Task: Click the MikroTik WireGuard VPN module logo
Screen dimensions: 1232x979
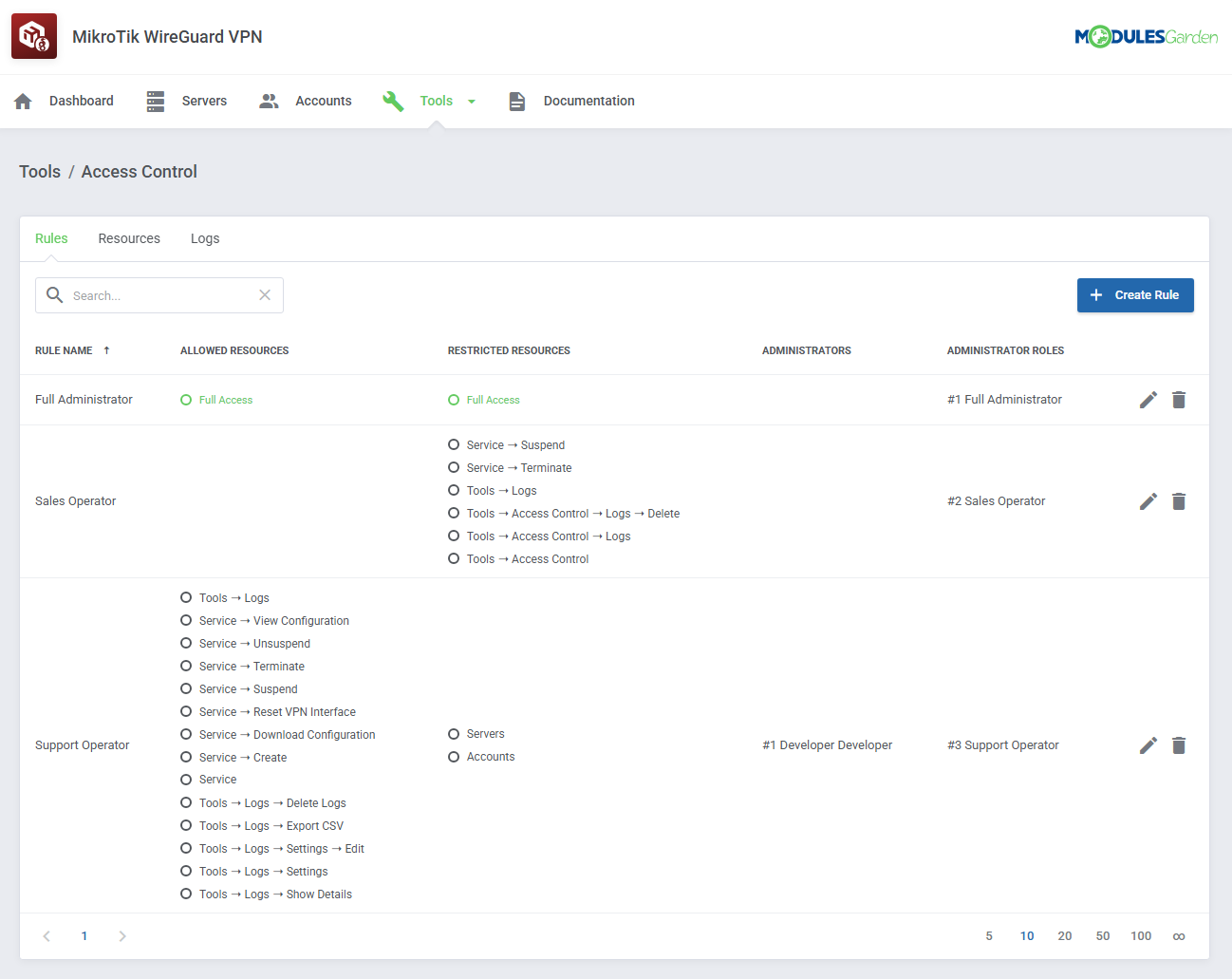Action: tap(34, 36)
